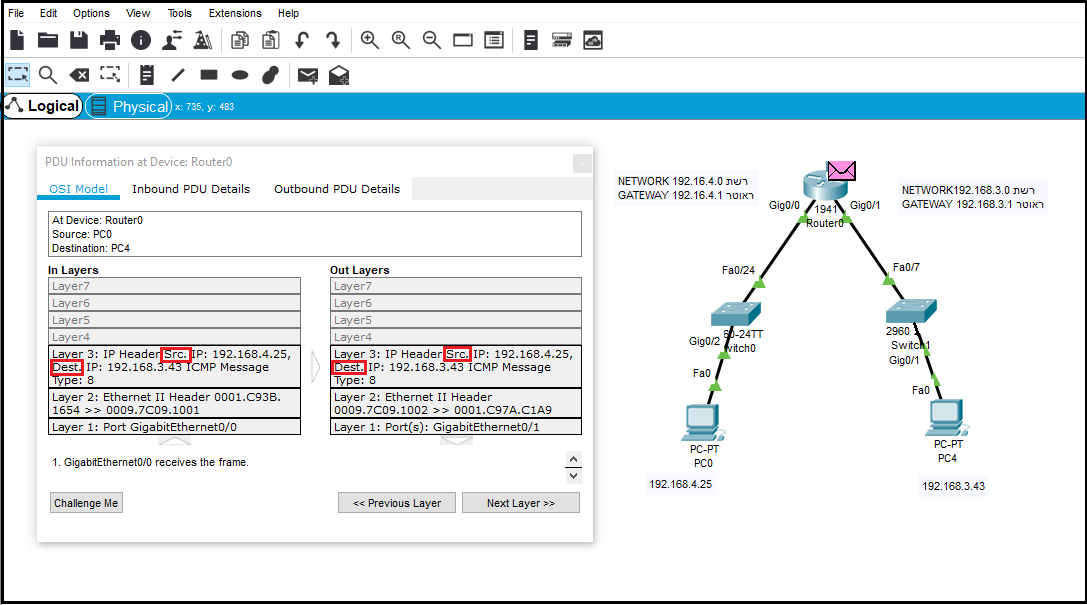
Task: Go back with the Previous Layer button
Action: (x=397, y=503)
